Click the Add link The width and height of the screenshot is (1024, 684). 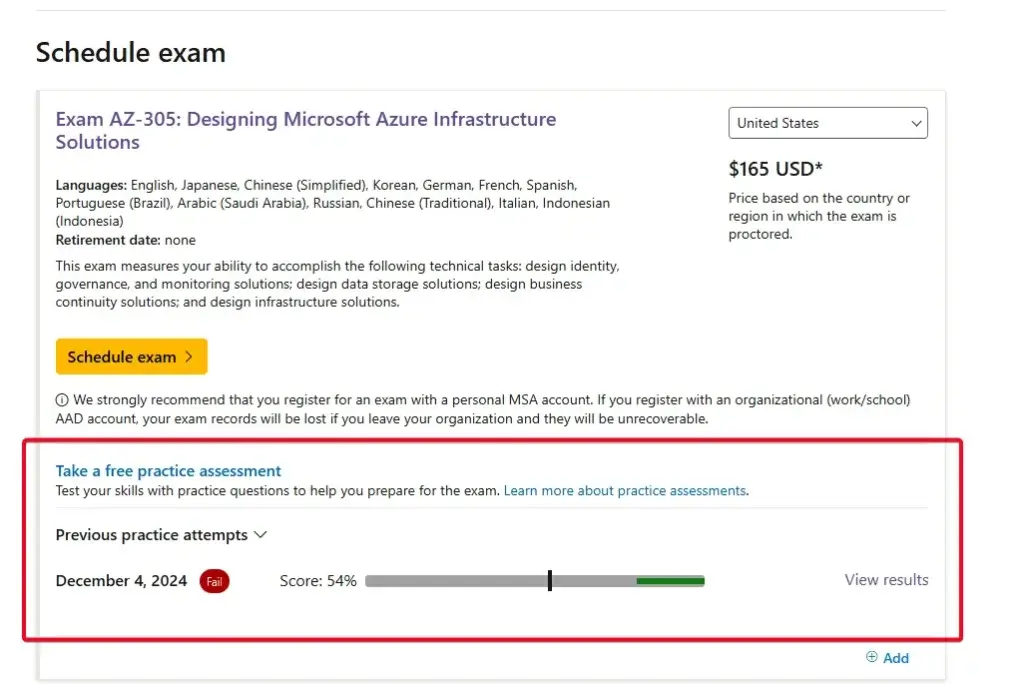[895, 658]
